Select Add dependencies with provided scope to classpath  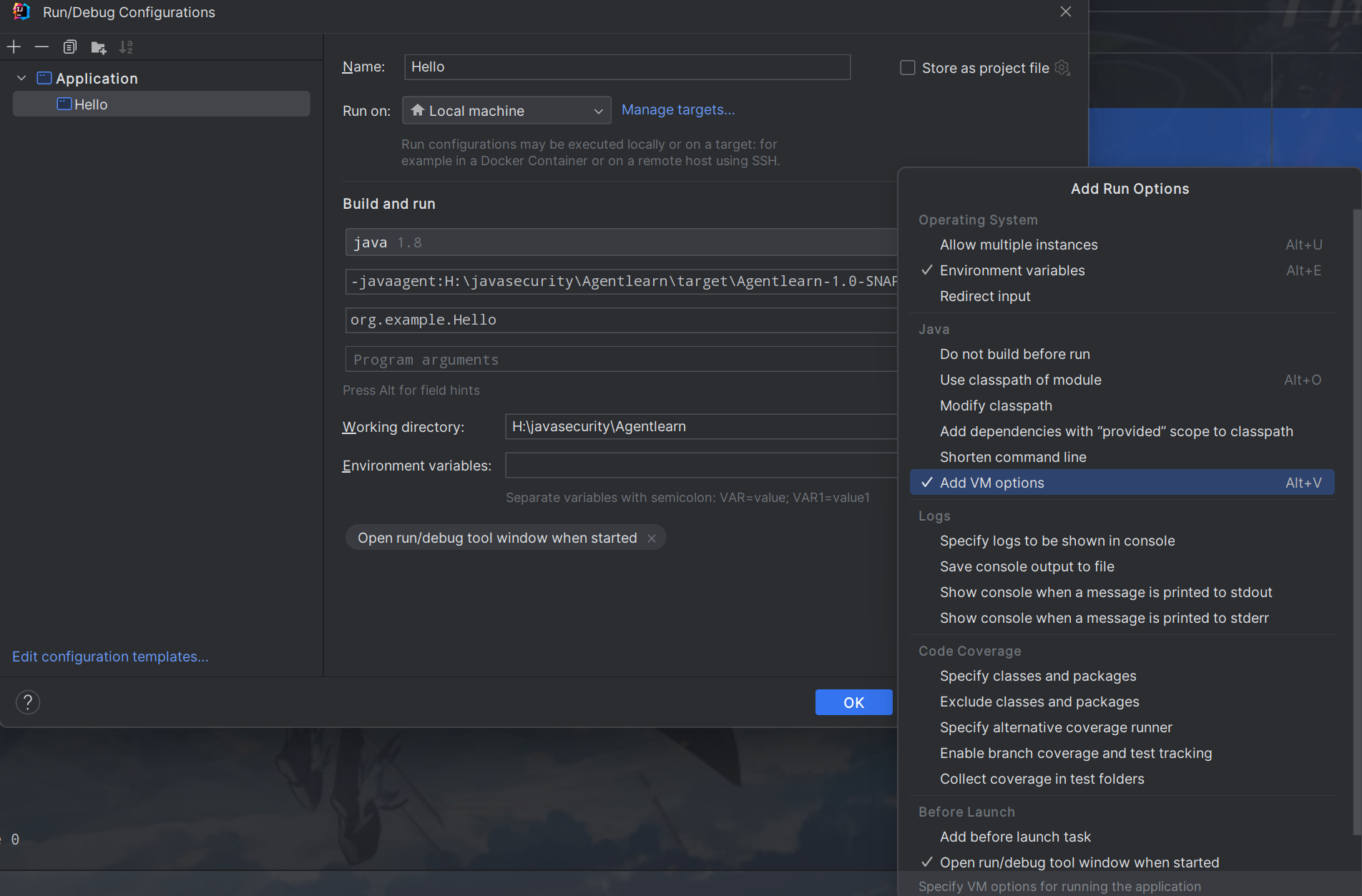(x=1122, y=431)
